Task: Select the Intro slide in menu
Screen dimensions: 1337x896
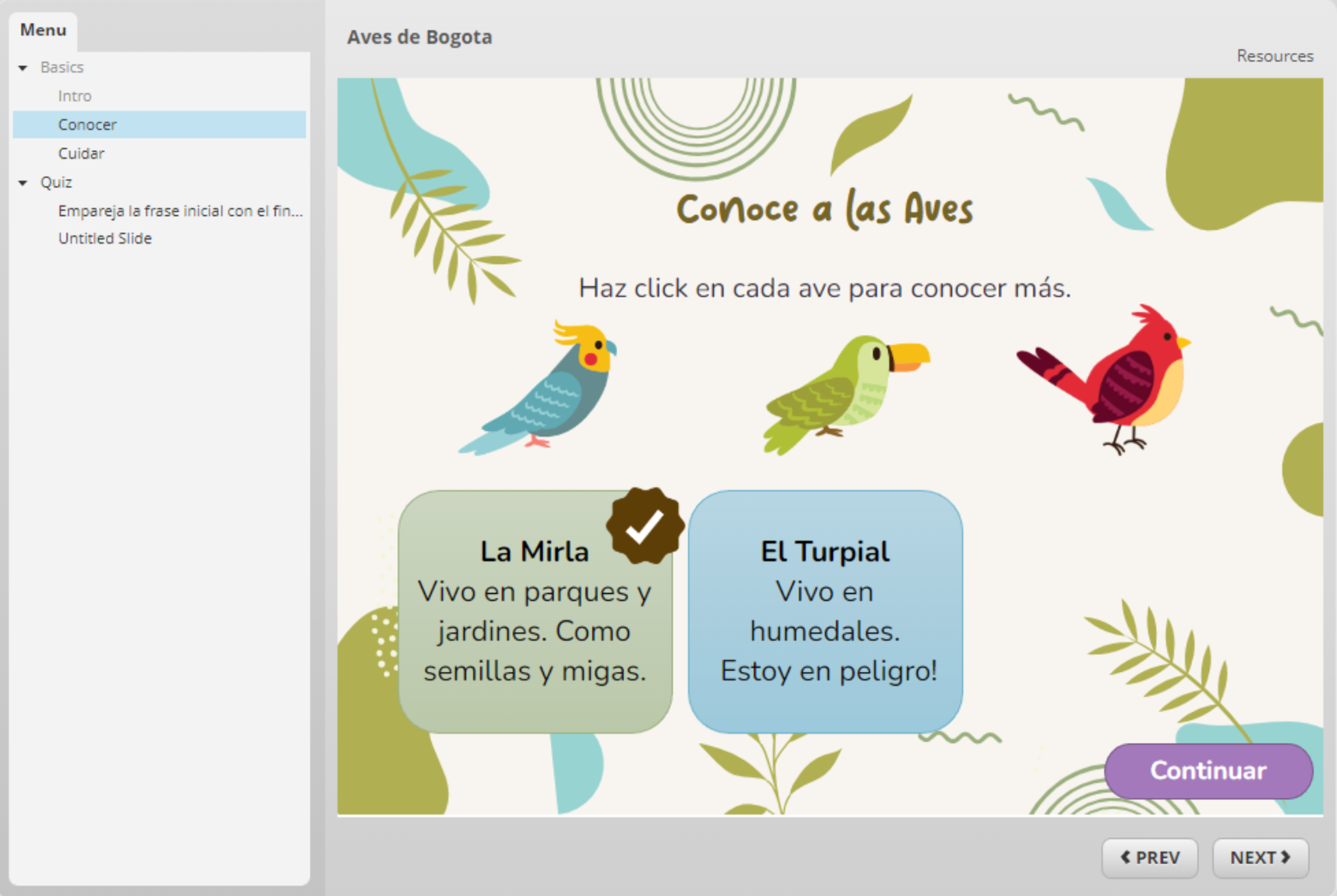Action: coord(75,96)
